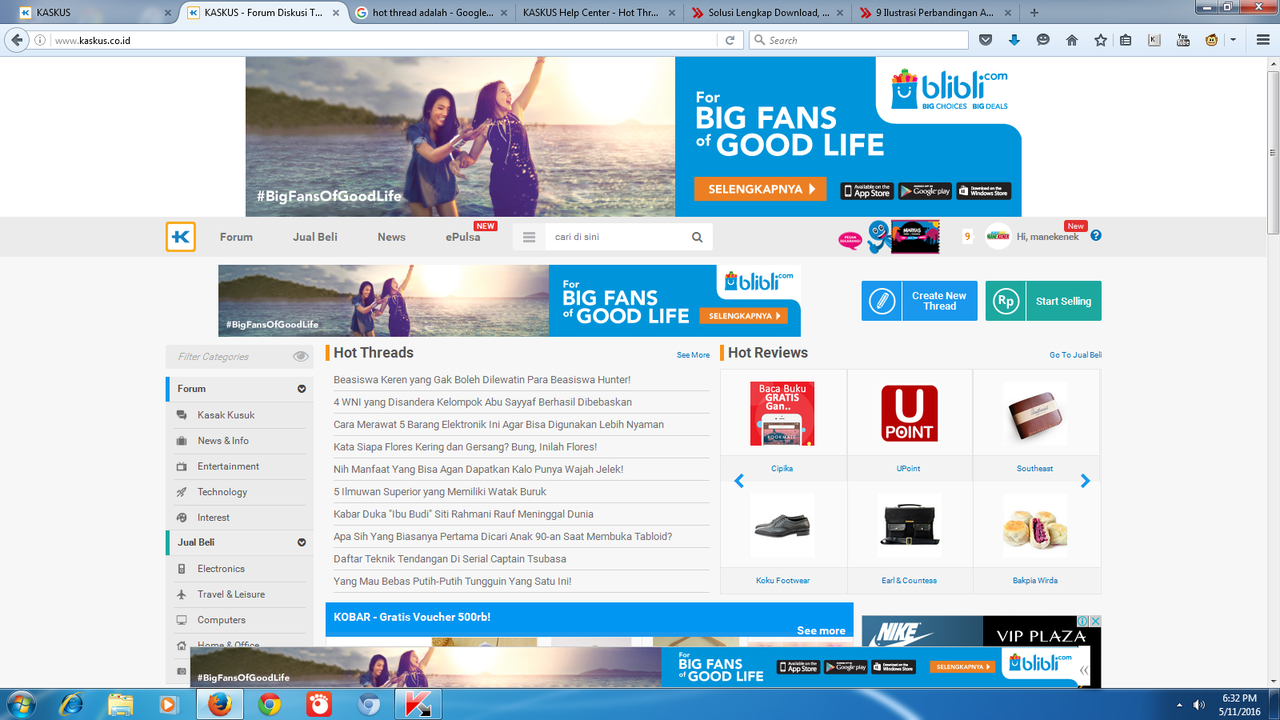
Task: Switch to 9 Ilustrasi Perbandingan tab
Action: click(936, 13)
